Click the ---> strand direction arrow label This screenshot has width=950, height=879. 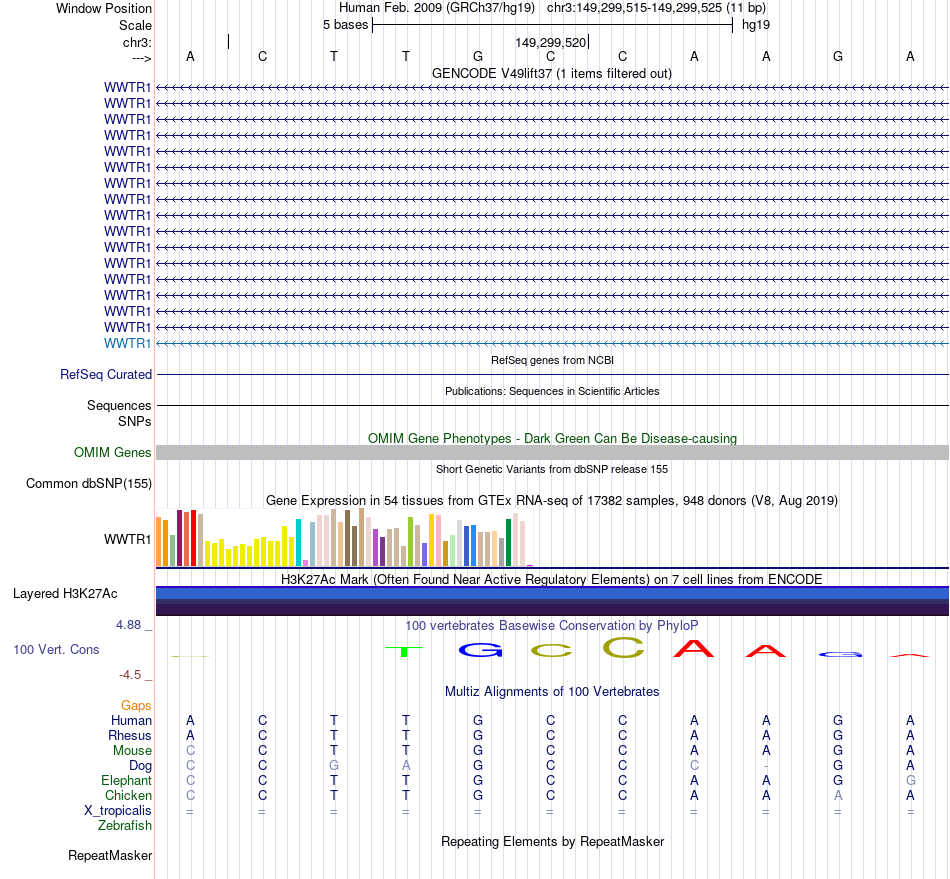142,58
